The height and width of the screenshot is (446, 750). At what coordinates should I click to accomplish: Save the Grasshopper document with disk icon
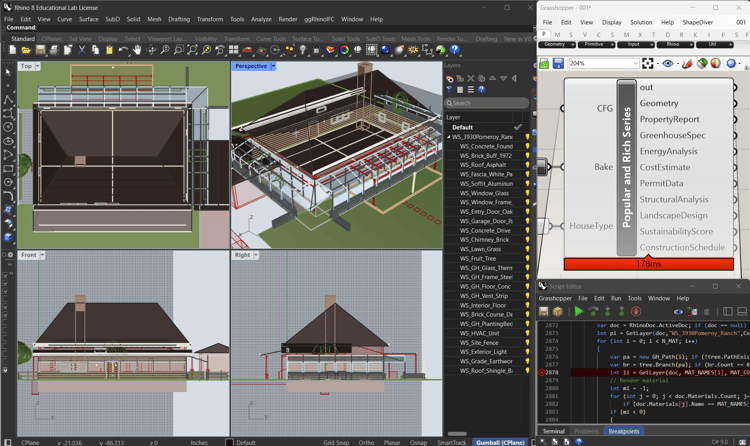558,63
